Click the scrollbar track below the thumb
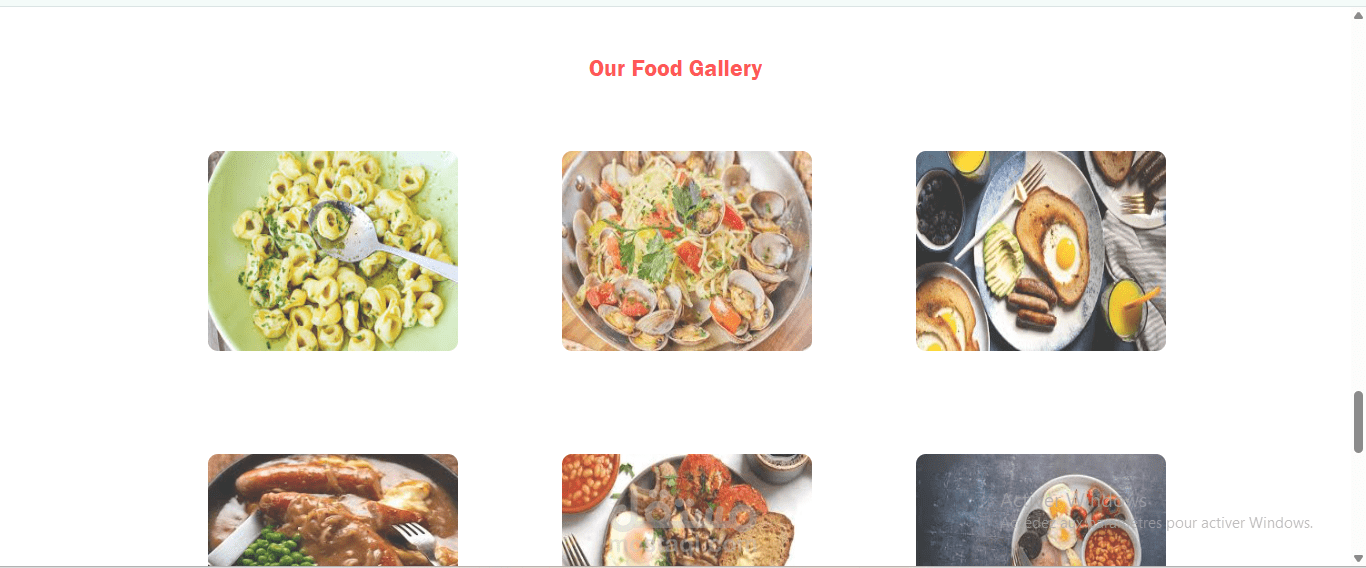The image size is (1366, 568). click(x=1358, y=502)
